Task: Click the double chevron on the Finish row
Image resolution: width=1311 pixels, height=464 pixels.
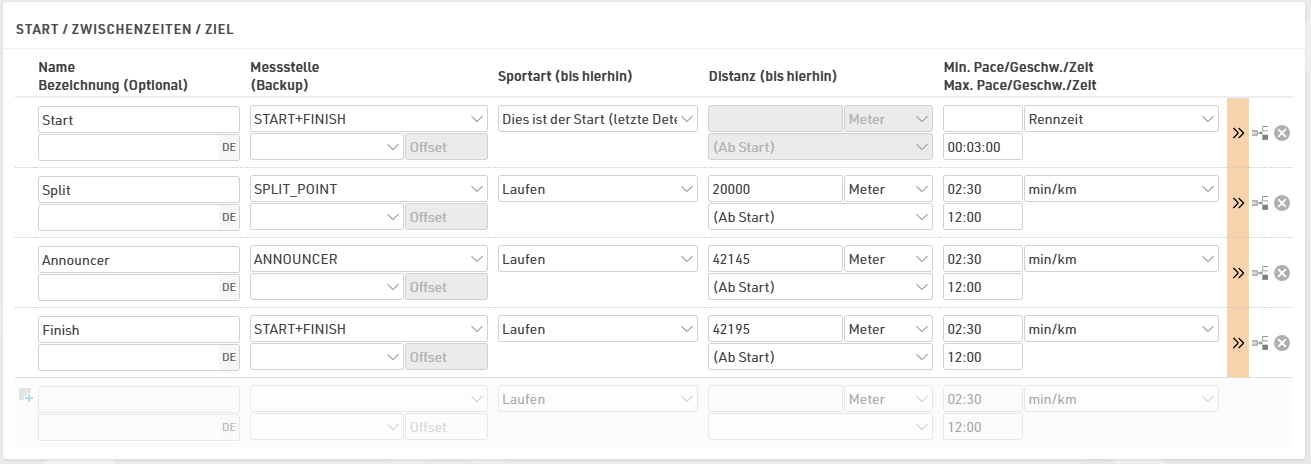Action: tap(1238, 343)
